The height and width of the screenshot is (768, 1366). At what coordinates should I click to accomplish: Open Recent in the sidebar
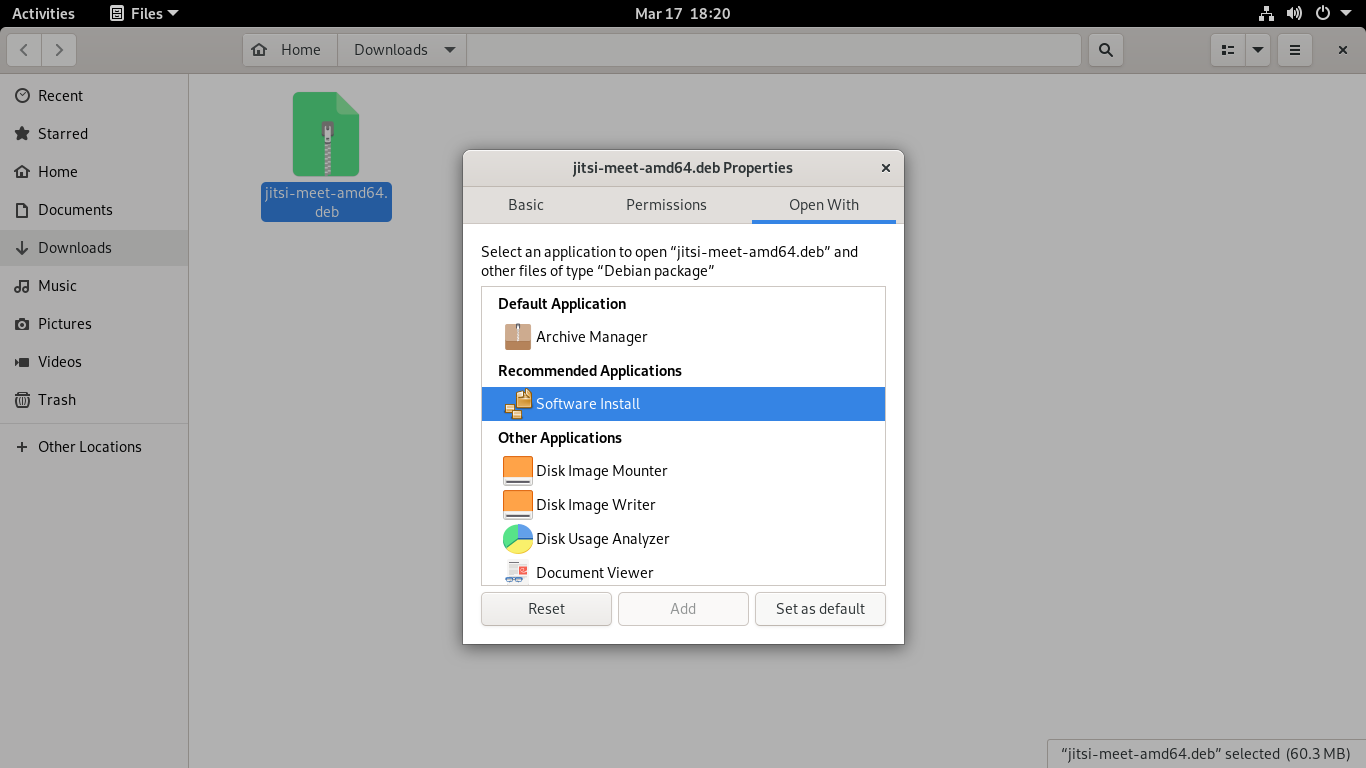tap(94, 96)
